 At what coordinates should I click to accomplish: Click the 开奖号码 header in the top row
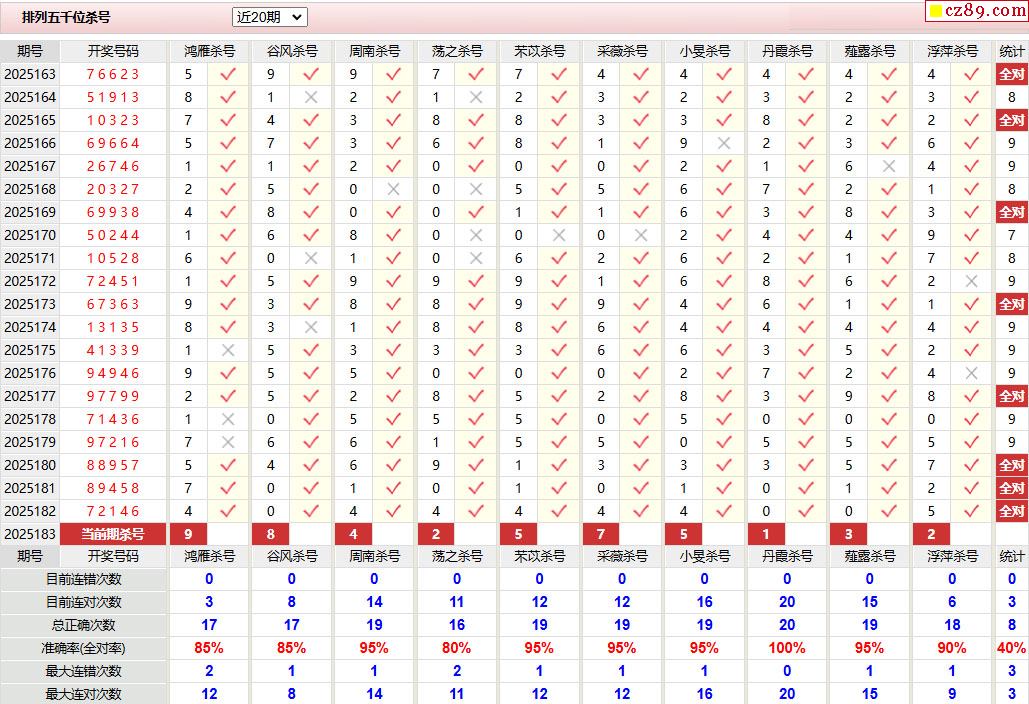[113, 51]
